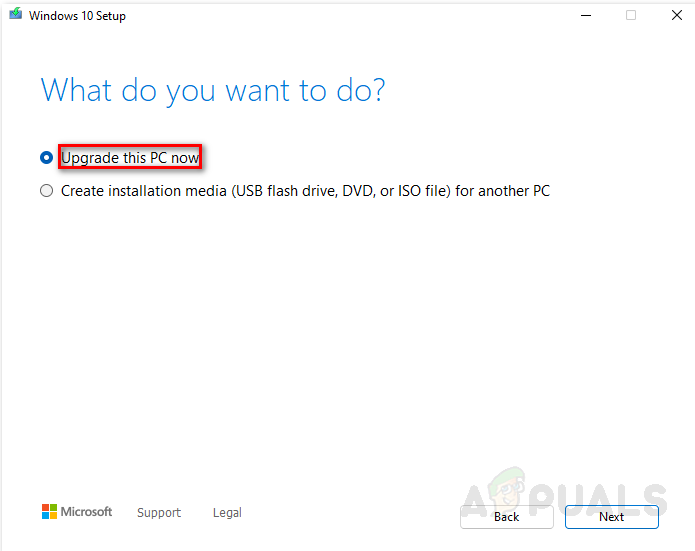Click the Next button
695x551 pixels.
tap(612, 517)
